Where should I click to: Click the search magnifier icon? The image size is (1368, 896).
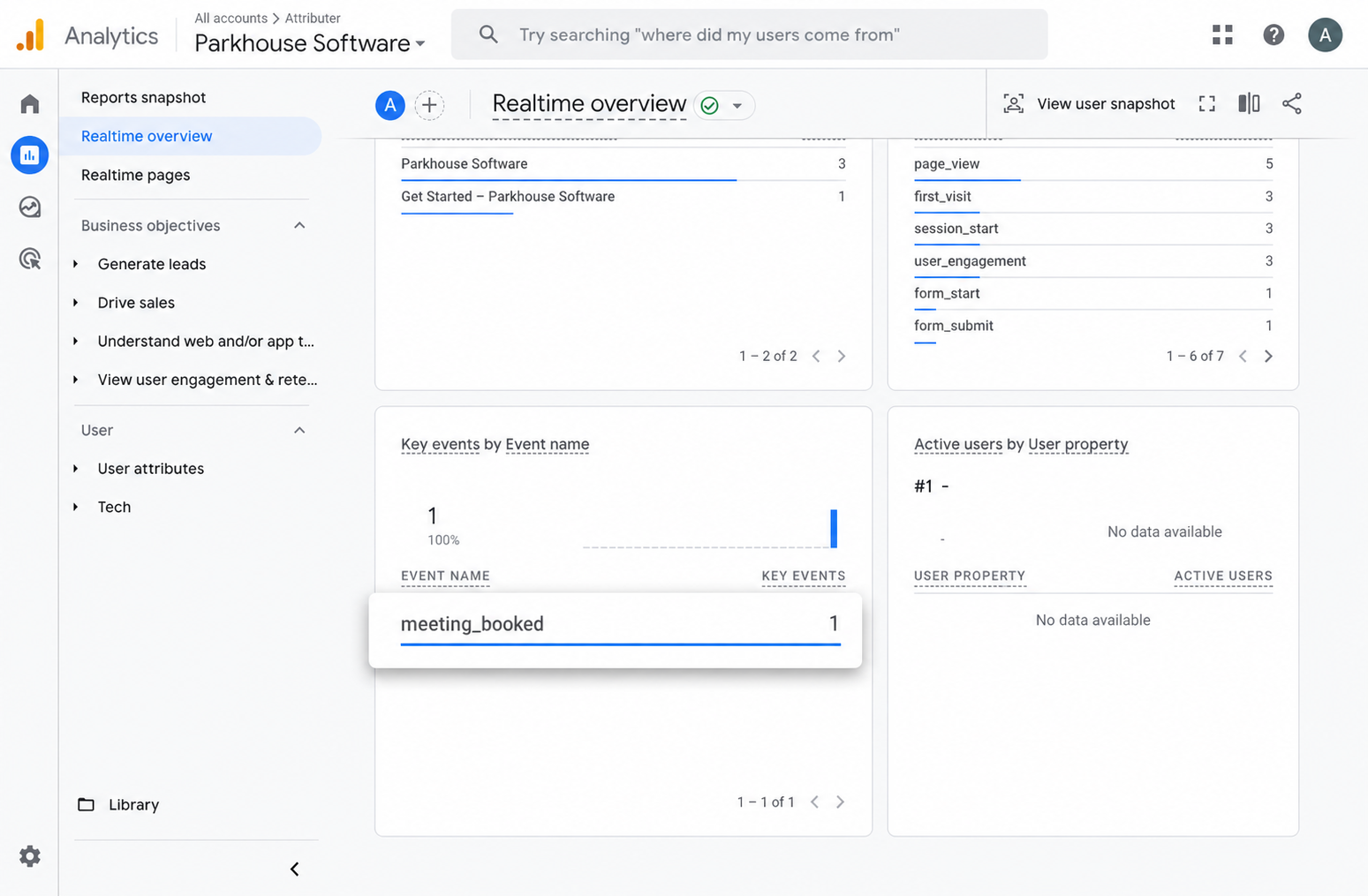coord(488,34)
